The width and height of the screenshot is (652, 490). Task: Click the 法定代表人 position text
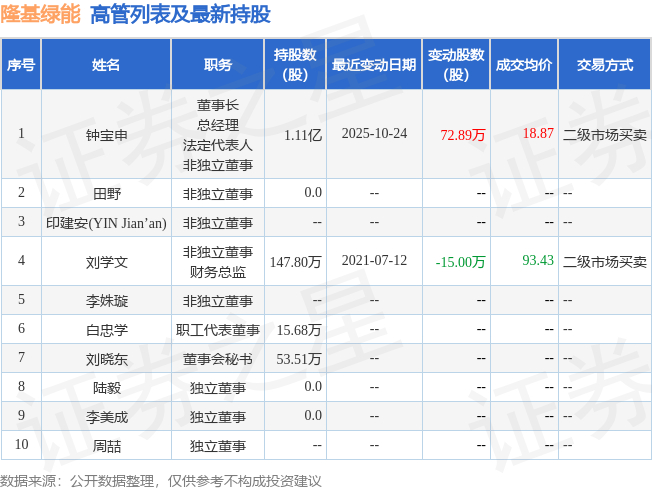[217, 145]
